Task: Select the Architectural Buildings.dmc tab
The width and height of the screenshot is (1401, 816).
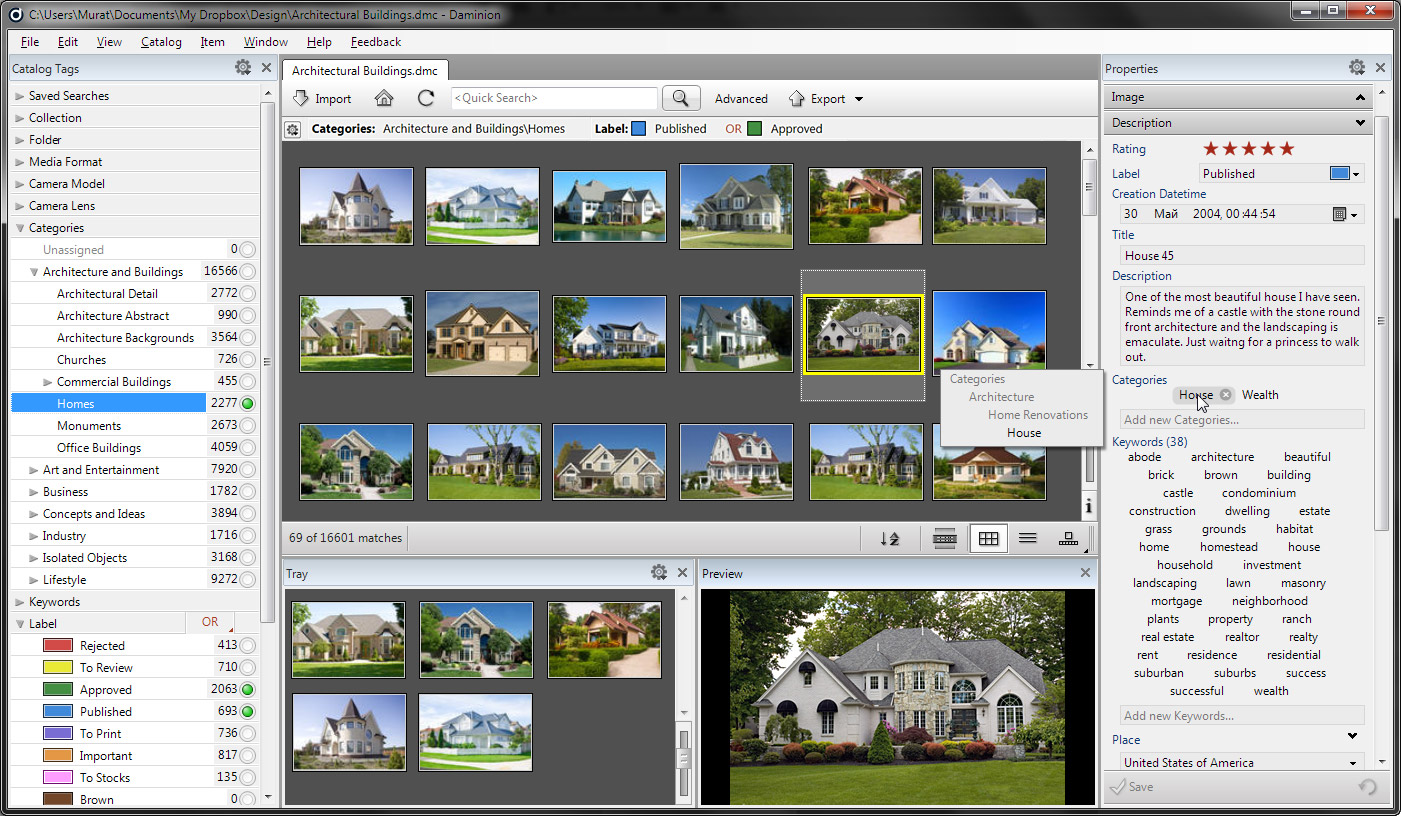Action: [365, 70]
